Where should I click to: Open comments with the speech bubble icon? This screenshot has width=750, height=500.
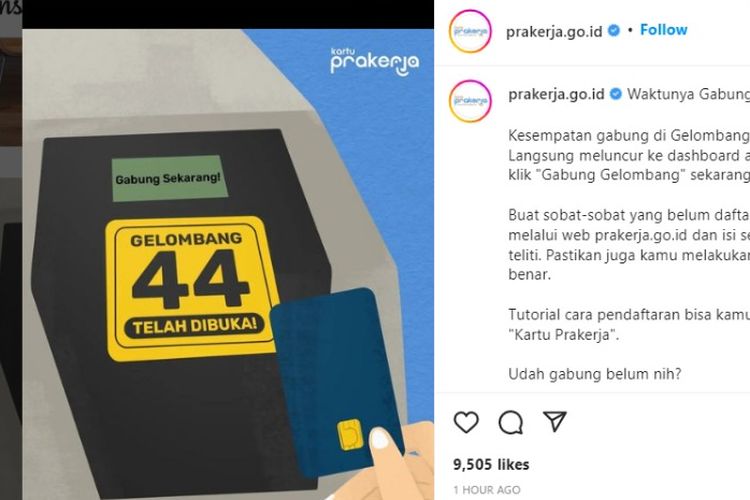pyautogui.click(x=510, y=422)
